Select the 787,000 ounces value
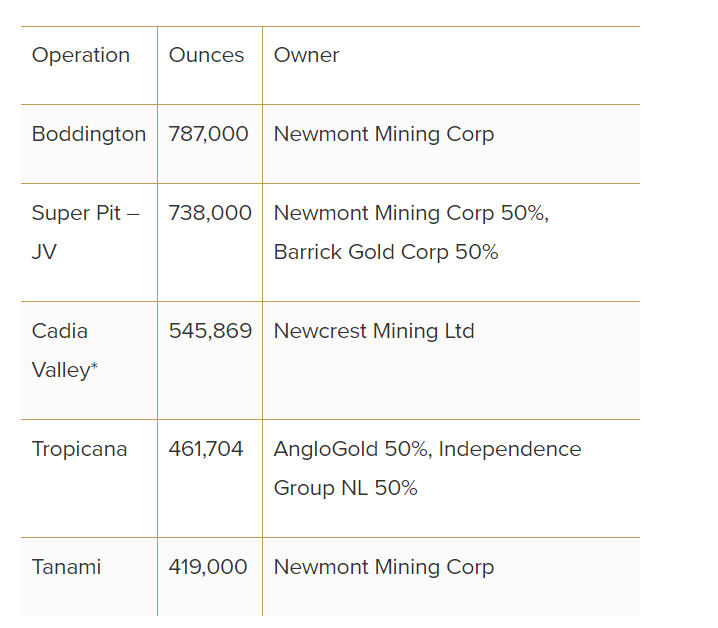The height and width of the screenshot is (628, 718). pos(208,134)
